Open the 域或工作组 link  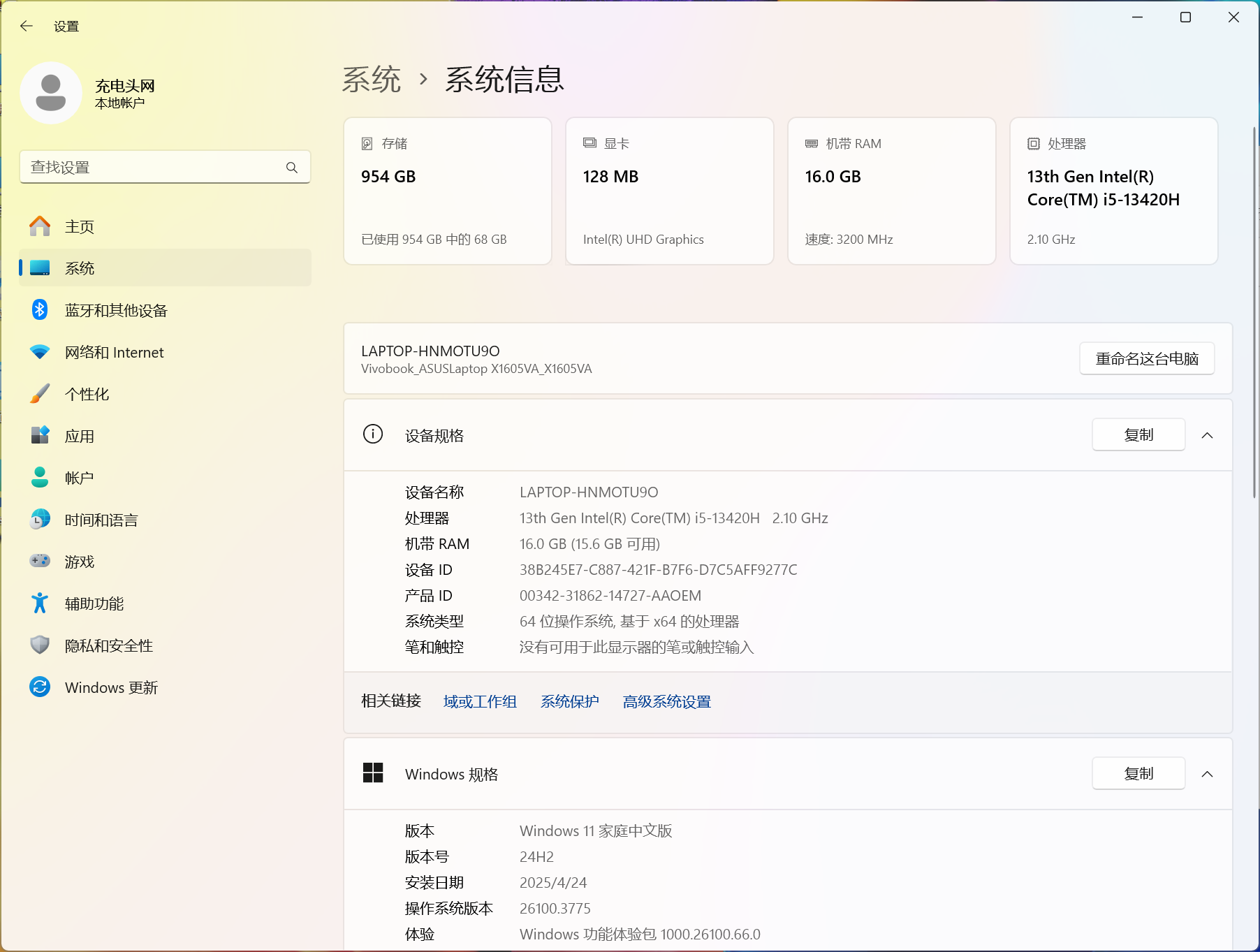(480, 701)
